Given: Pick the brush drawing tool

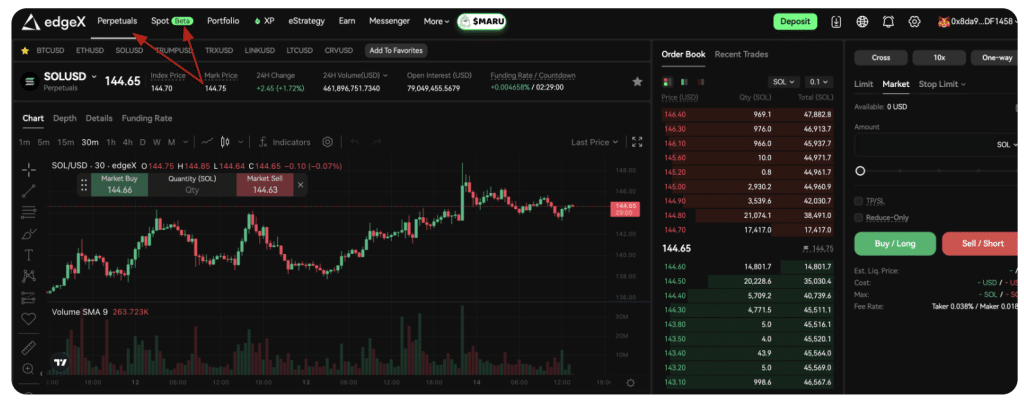Looking at the screenshot, I should (28, 233).
